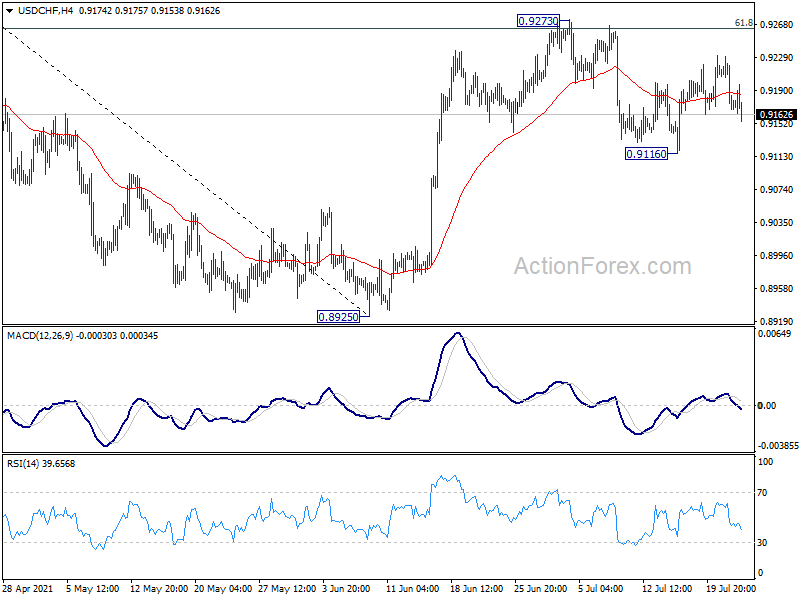
Task: Click the 27 May 12:00 time label
Action: point(287,589)
